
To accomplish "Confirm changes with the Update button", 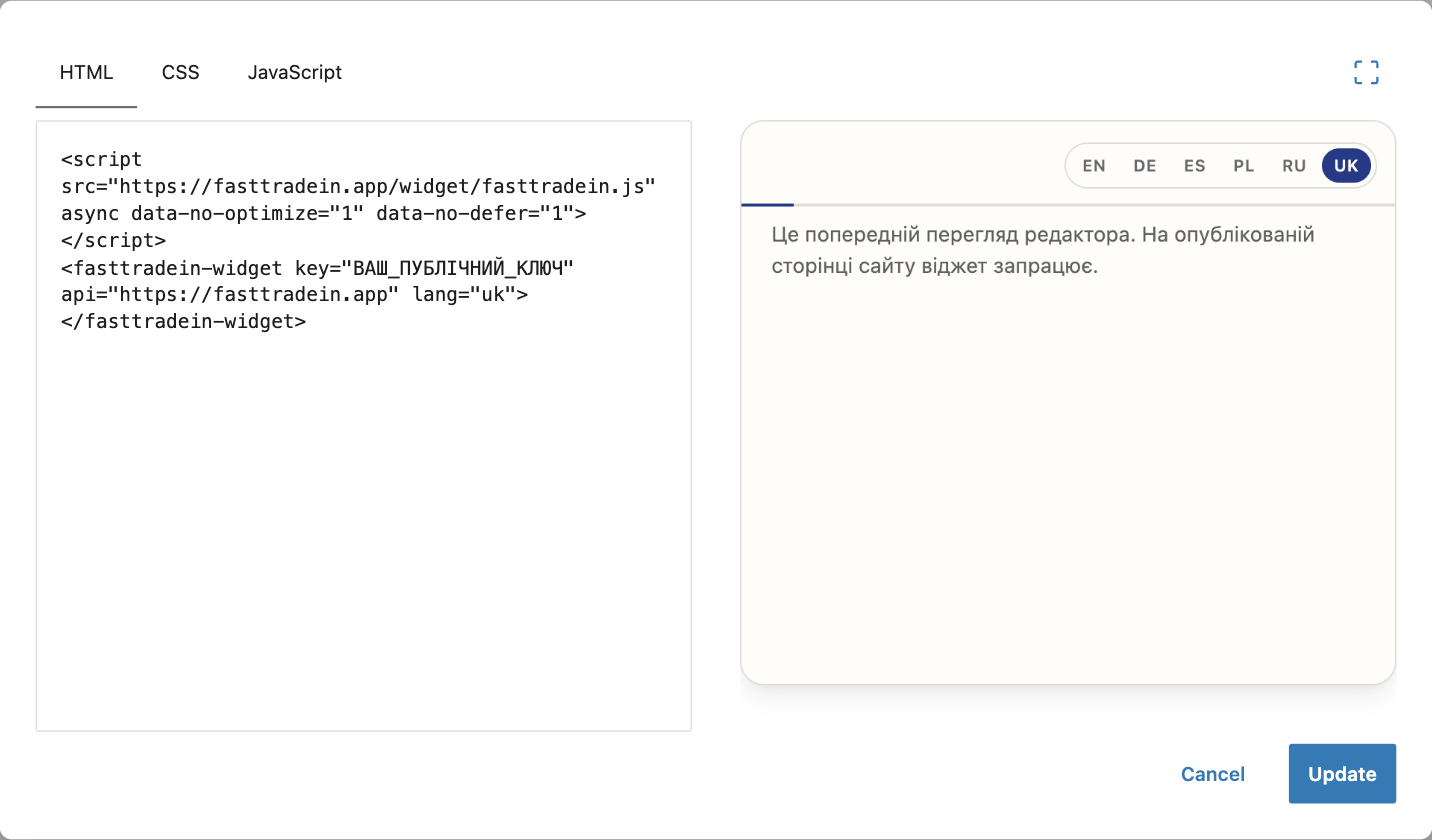I will [x=1342, y=774].
